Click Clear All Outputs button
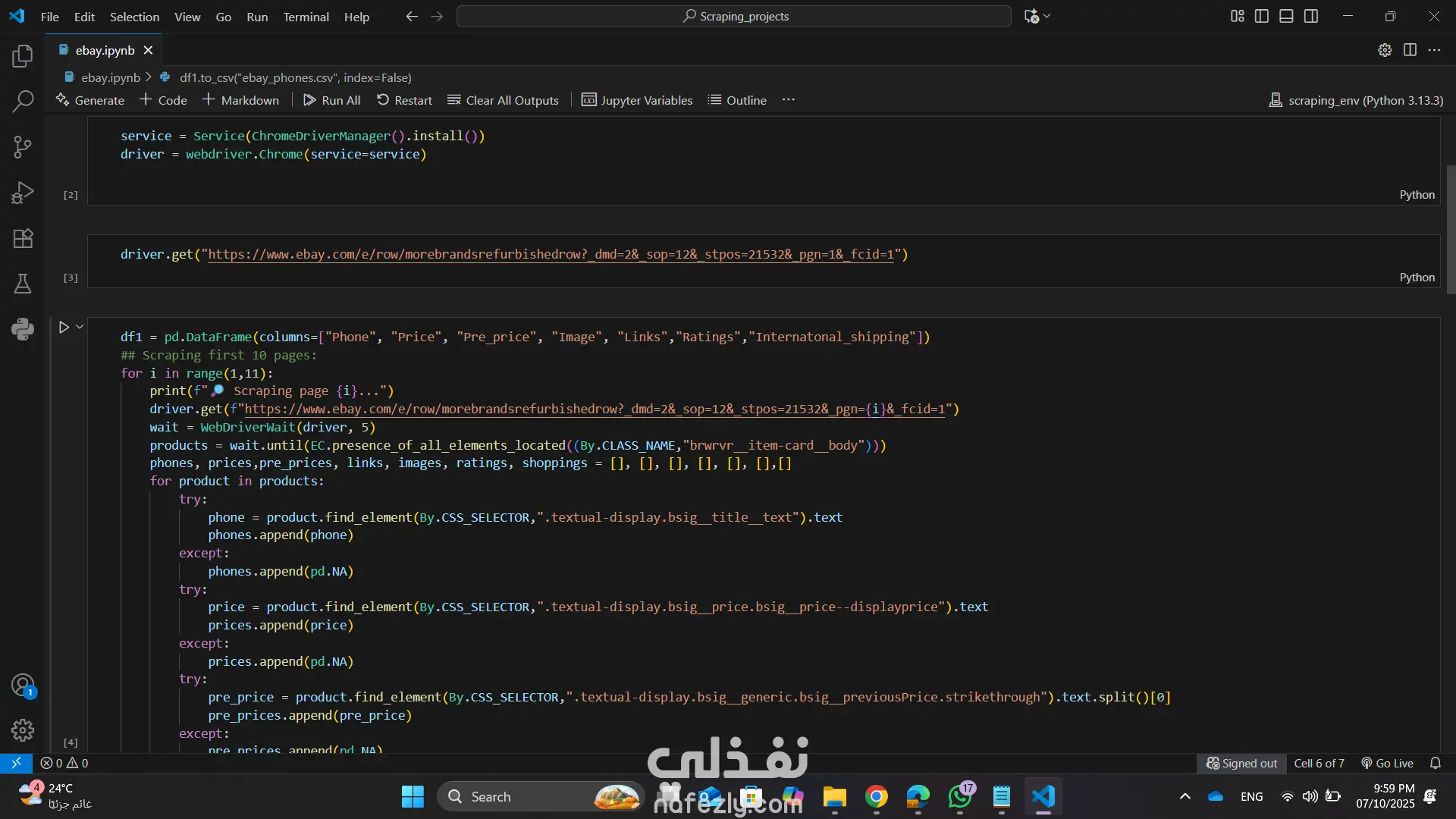The image size is (1456, 819). pos(503,100)
